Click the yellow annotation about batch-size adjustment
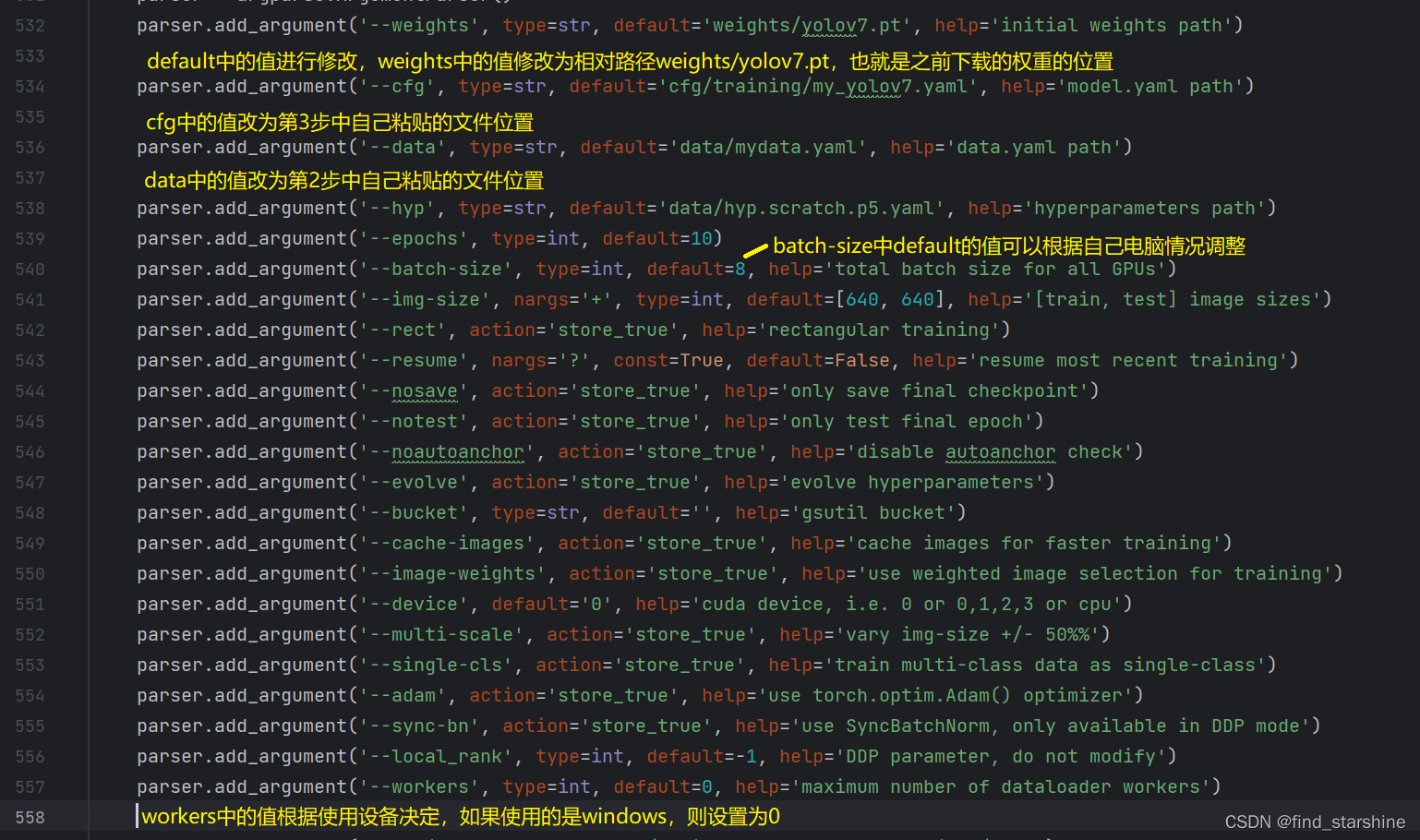 pos(1009,246)
